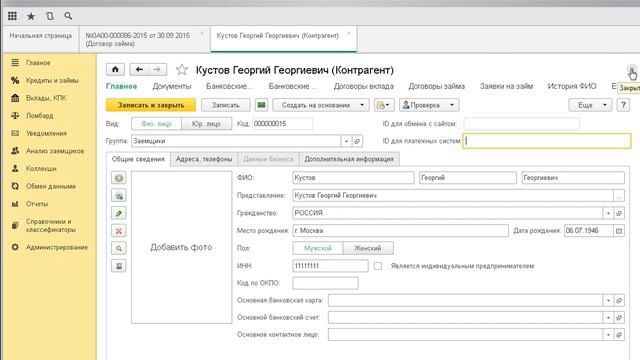The image size is (640, 360).
Task: Open Создать на основании dropdown
Action: pyautogui.click(x=321, y=105)
